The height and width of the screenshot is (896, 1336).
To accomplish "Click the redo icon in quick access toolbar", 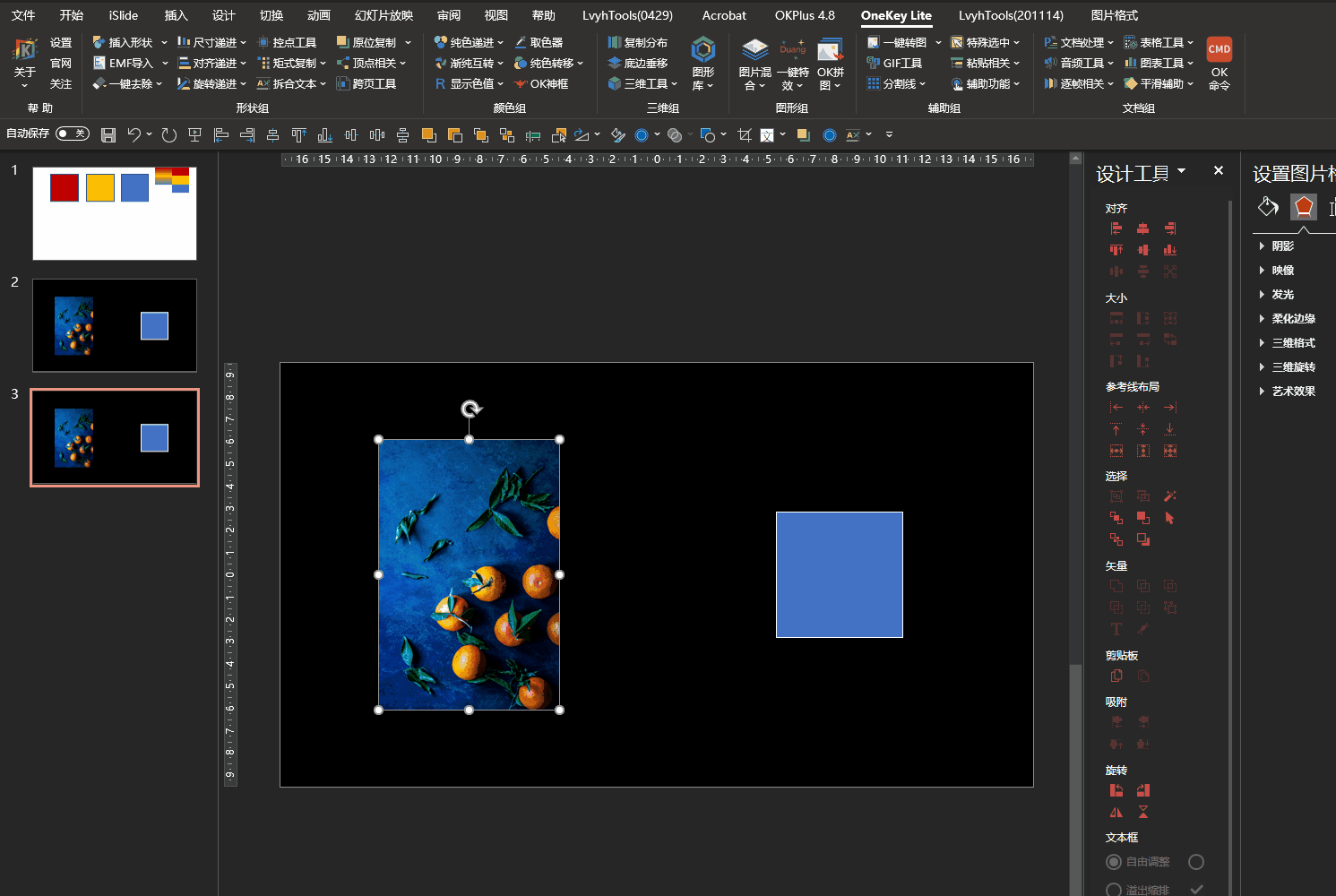I will click(x=168, y=135).
